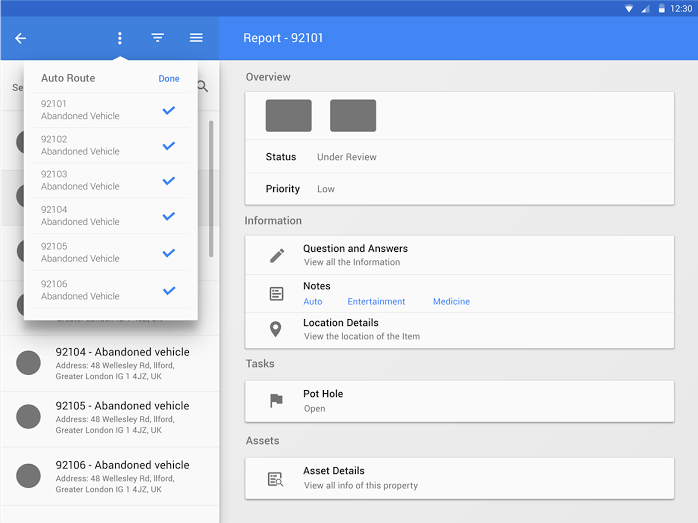
Task: Click the Auto Route list scrollbar
Action: [211, 189]
